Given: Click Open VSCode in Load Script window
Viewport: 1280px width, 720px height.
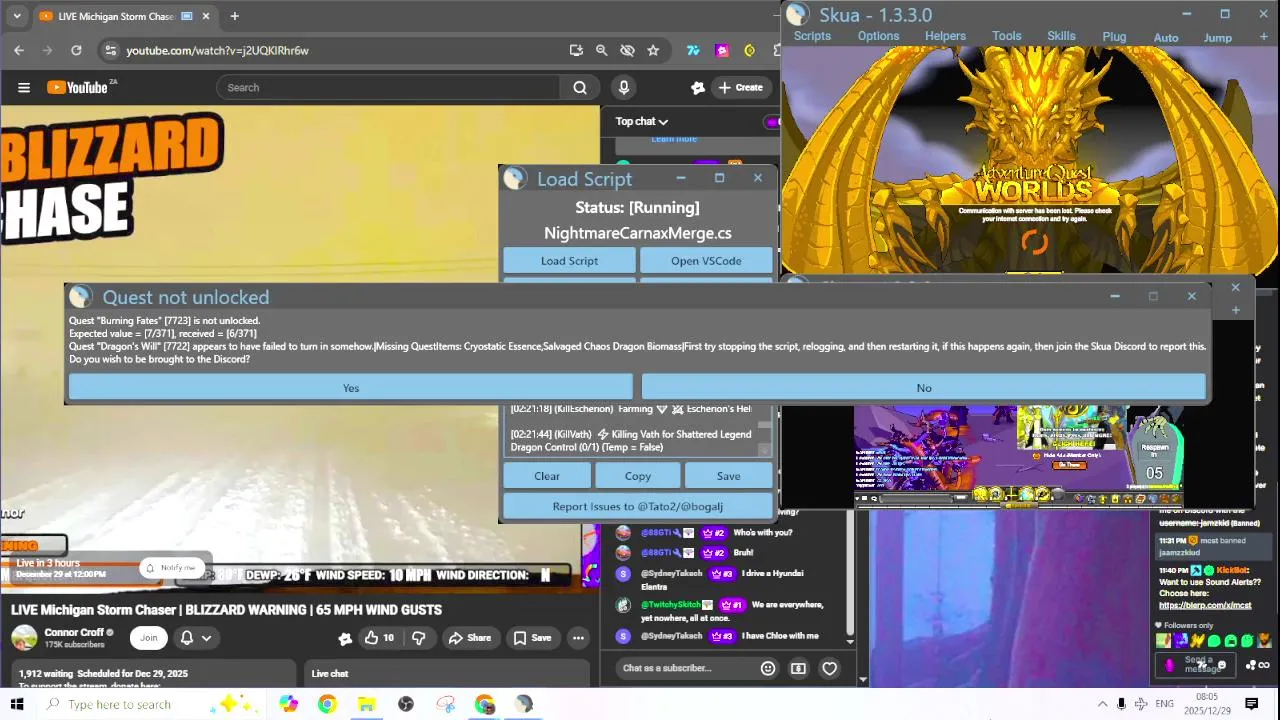Looking at the screenshot, I should [x=706, y=261].
